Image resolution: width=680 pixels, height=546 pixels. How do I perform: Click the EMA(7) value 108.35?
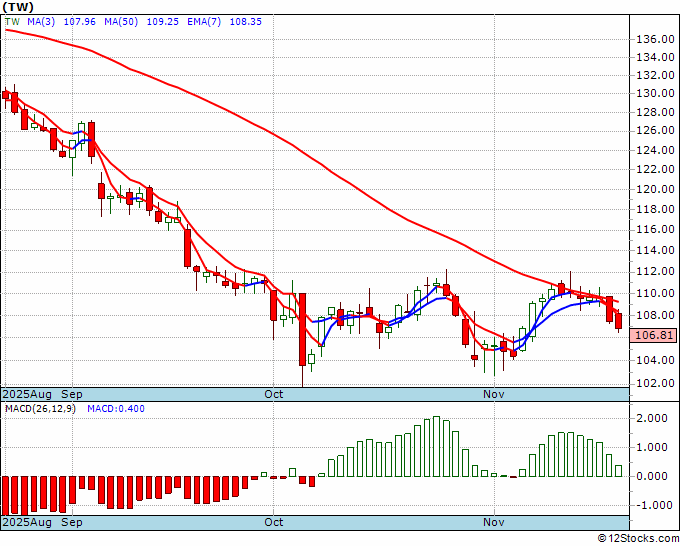pyautogui.click(x=245, y=22)
